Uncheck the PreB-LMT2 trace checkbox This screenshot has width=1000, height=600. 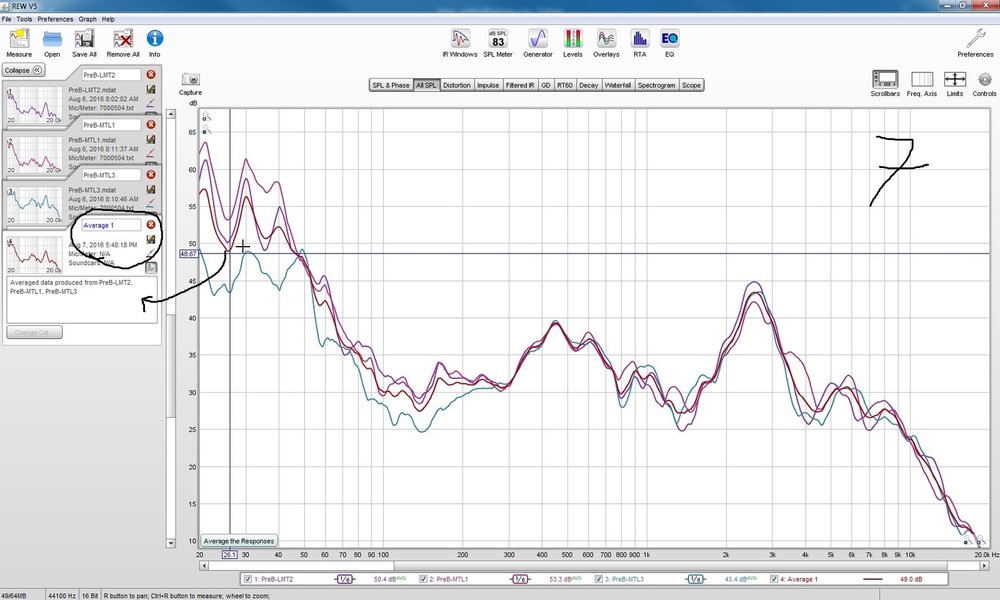[x=248, y=579]
